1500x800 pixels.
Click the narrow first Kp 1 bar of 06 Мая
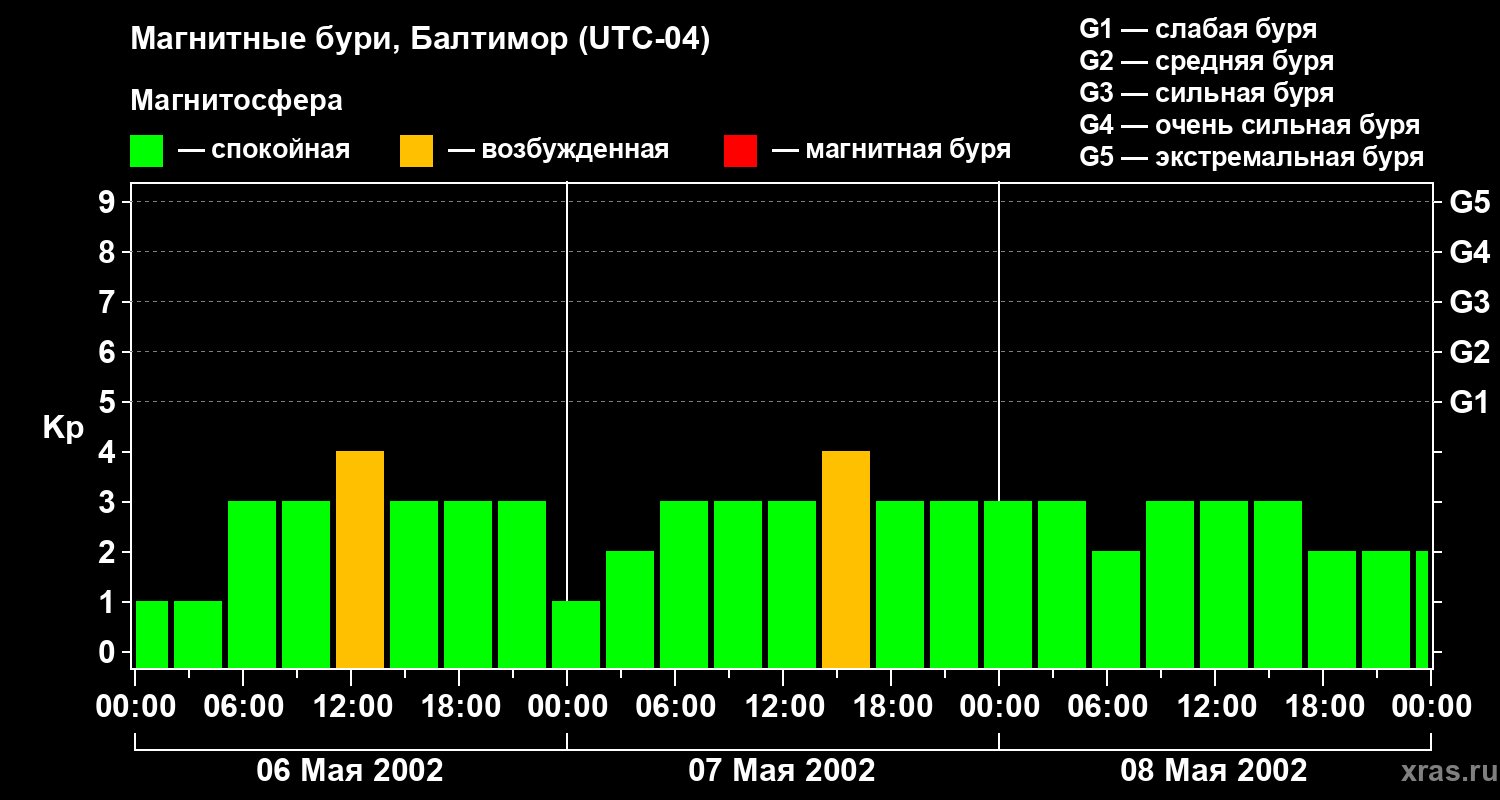tap(152, 634)
